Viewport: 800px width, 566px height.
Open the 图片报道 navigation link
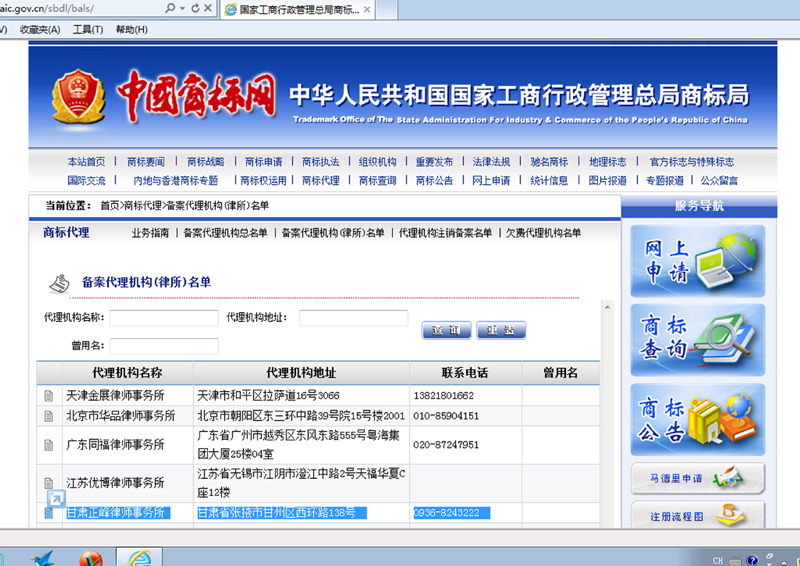[x=607, y=180]
